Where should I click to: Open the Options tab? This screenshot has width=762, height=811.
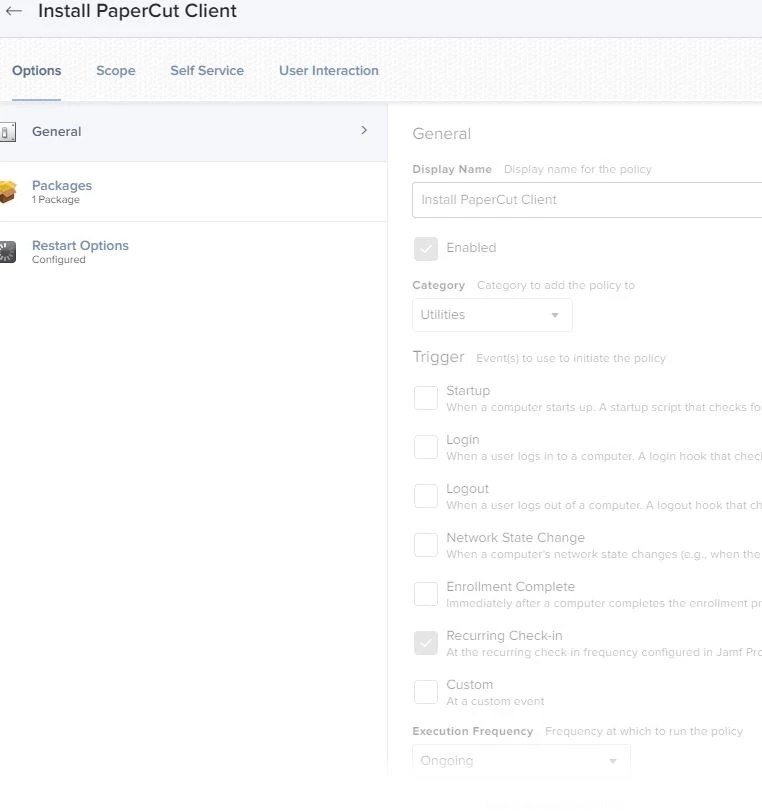click(36, 71)
